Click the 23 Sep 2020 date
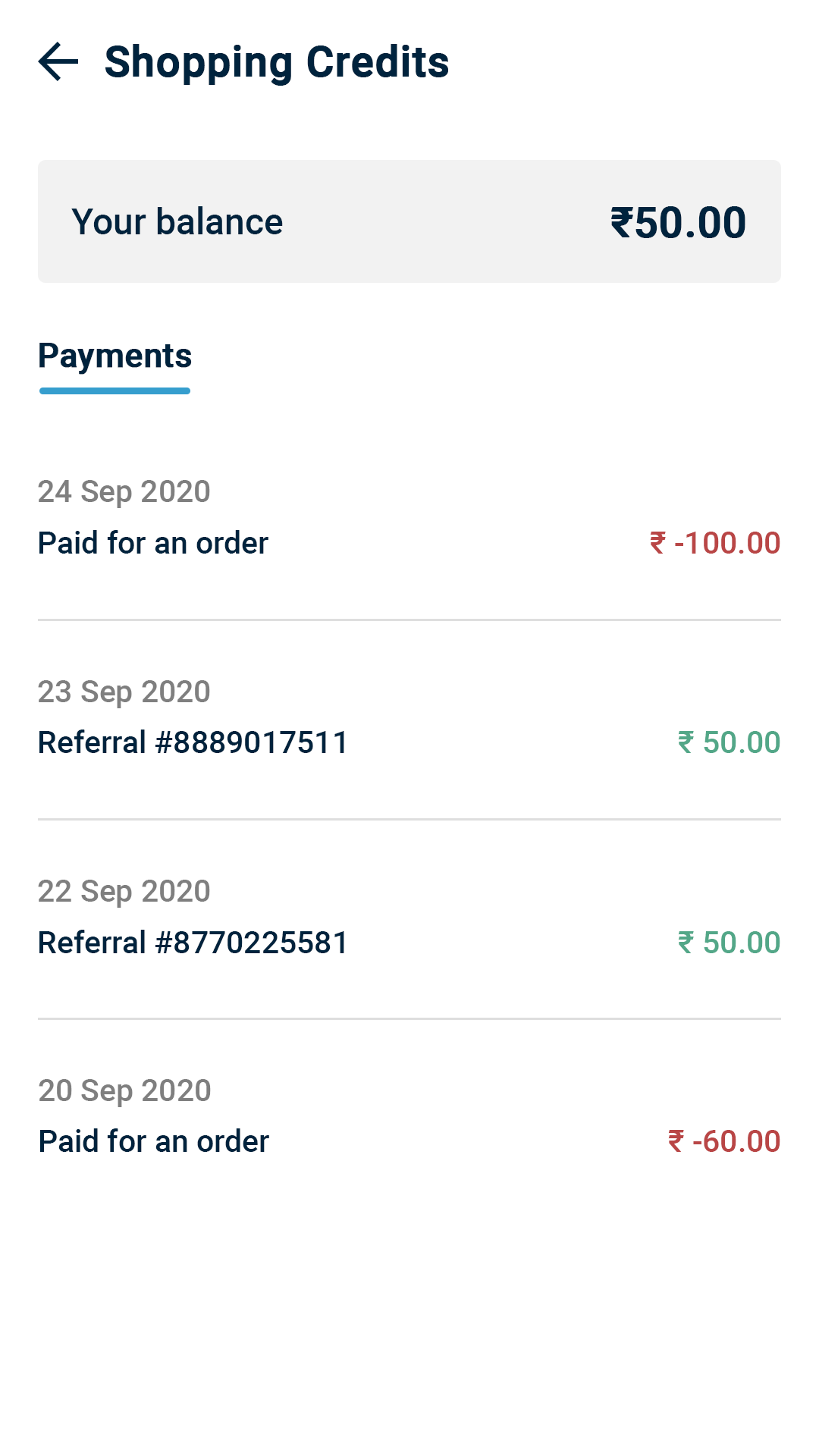 coord(124,692)
